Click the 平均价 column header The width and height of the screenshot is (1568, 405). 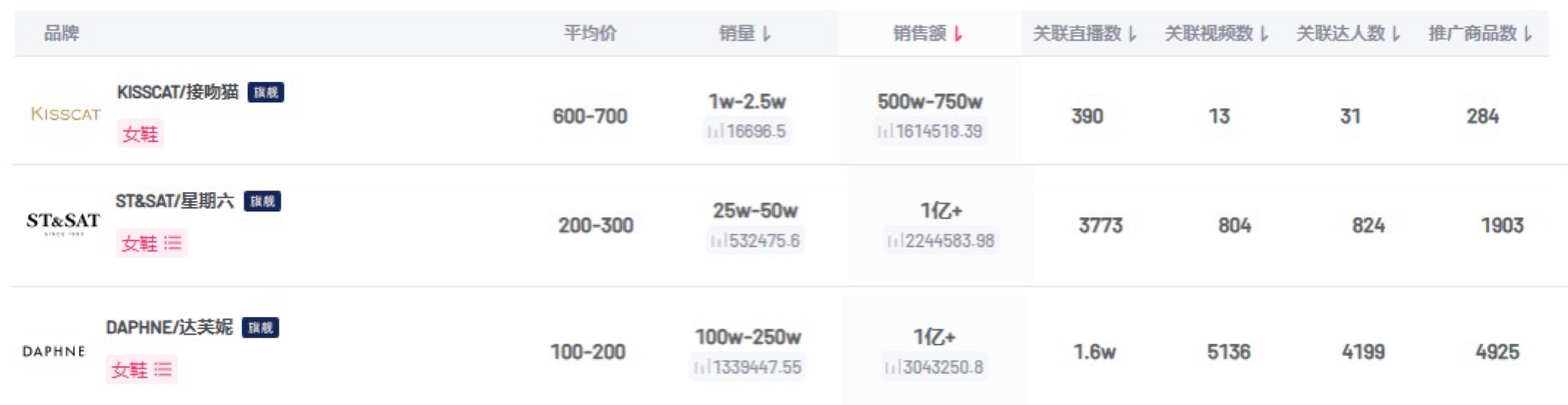click(589, 33)
